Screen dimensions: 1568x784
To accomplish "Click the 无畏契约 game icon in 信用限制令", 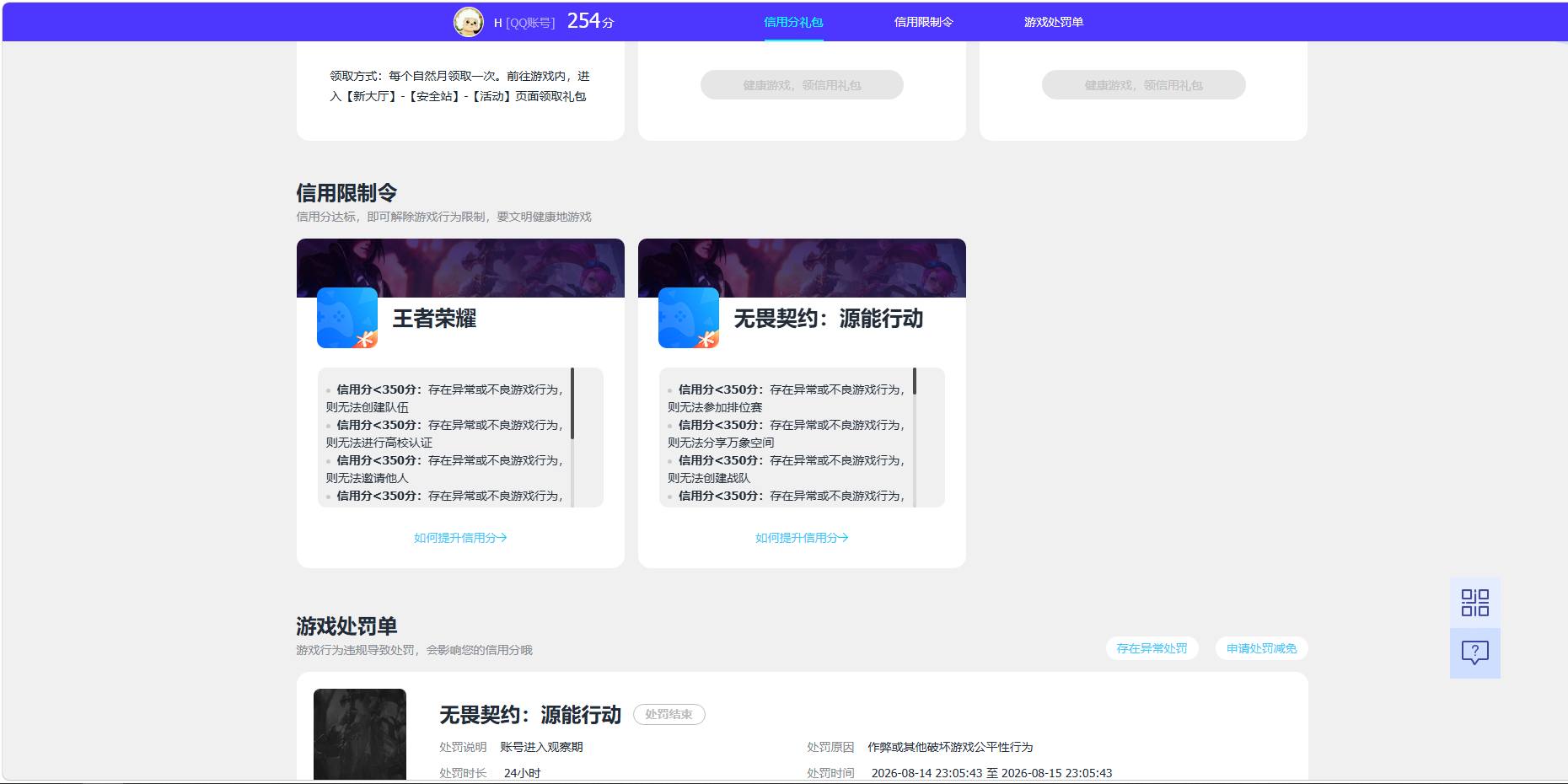I will click(689, 318).
